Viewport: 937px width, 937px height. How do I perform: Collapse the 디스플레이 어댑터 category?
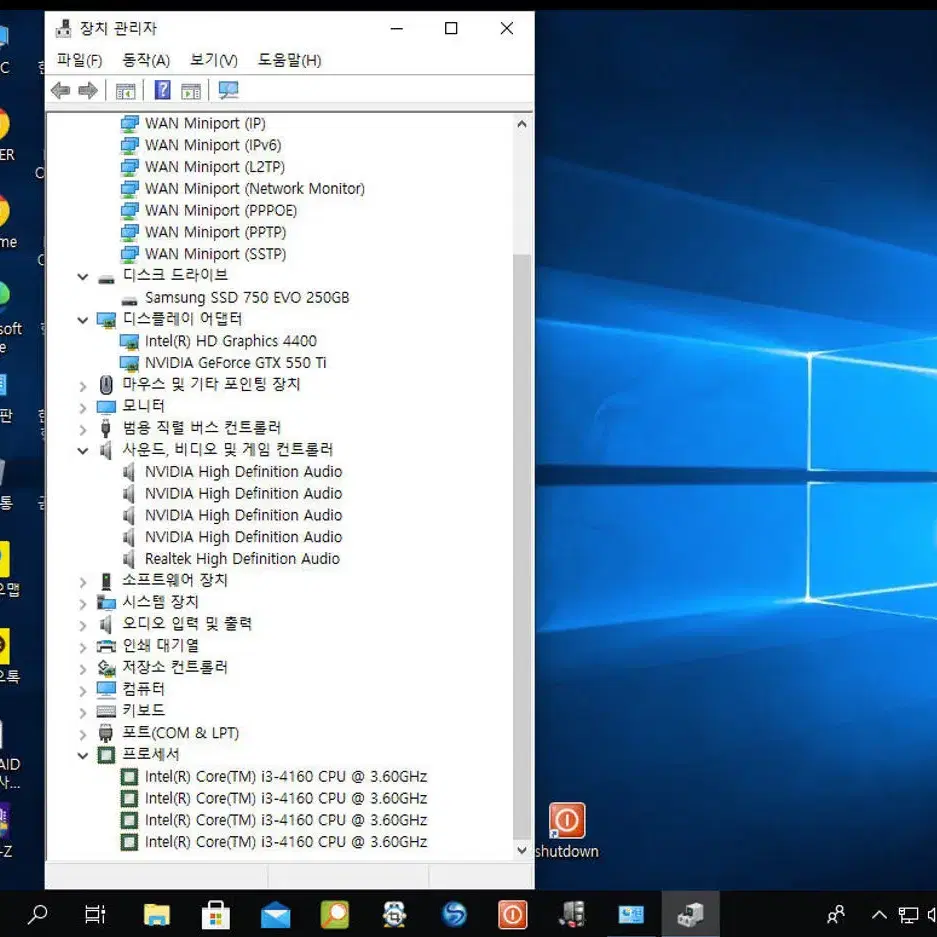[82, 320]
